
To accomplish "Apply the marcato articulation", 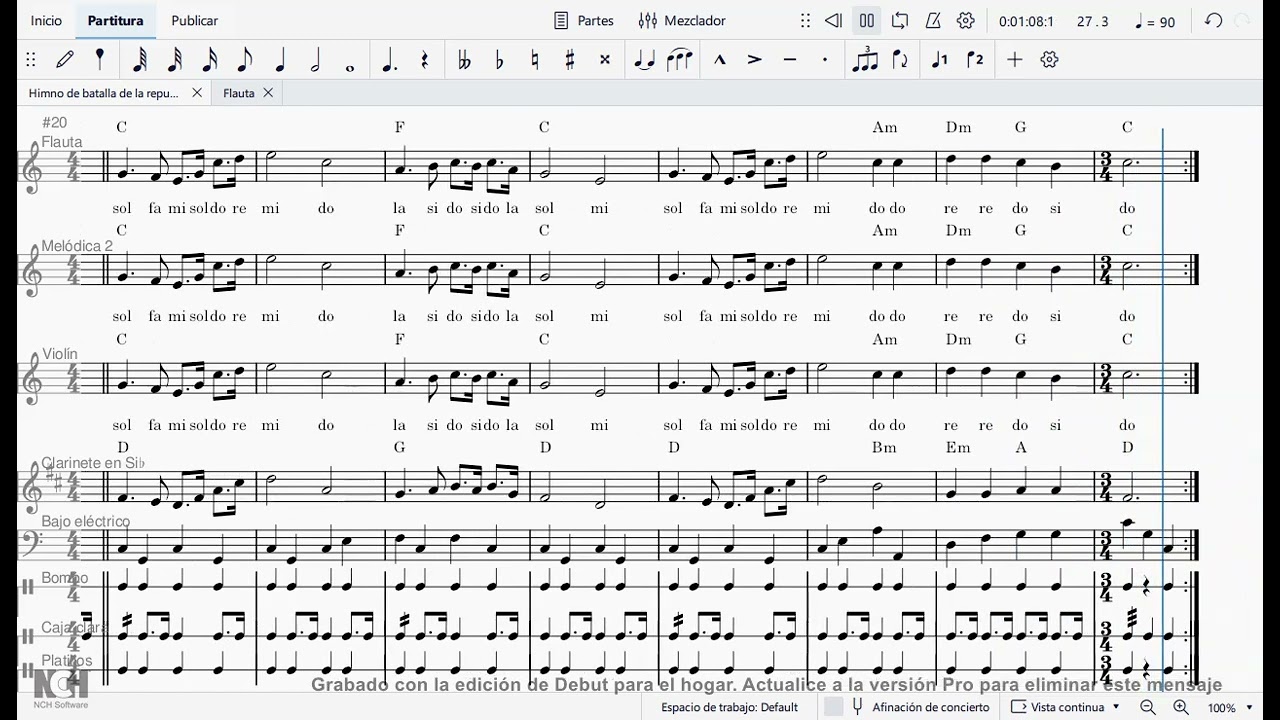I will [719, 60].
